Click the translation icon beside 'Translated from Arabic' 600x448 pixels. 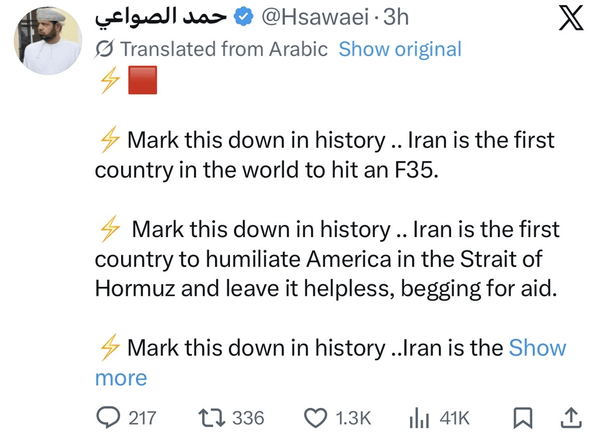pyautogui.click(x=105, y=50)
